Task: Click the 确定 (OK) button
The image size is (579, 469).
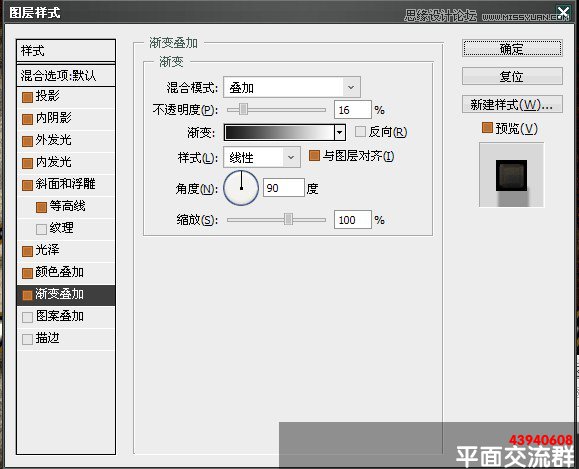Action: coord(512,48)
